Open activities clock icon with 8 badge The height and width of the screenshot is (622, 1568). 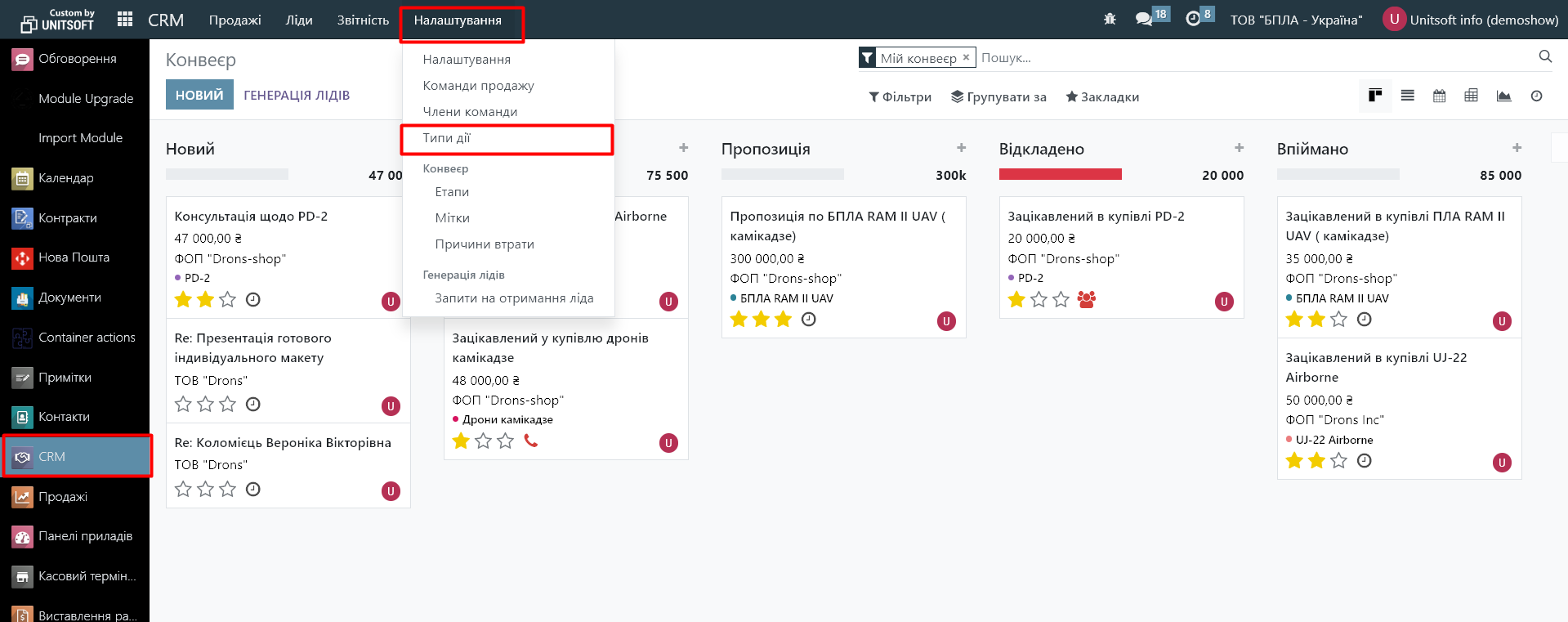[1193, 19]
